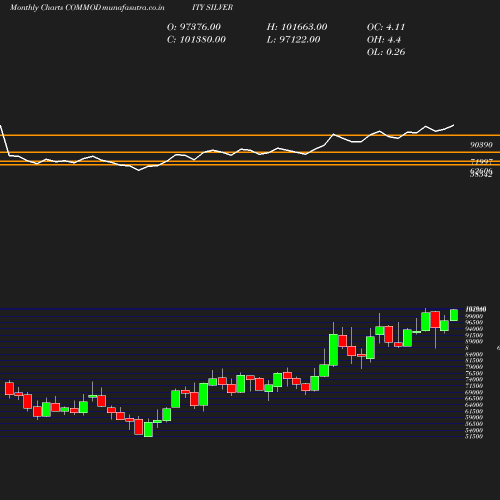Click the 84000 price axis label
This screenshot has width=500, height=500.
pyautogui.click(x=474, y=354)
